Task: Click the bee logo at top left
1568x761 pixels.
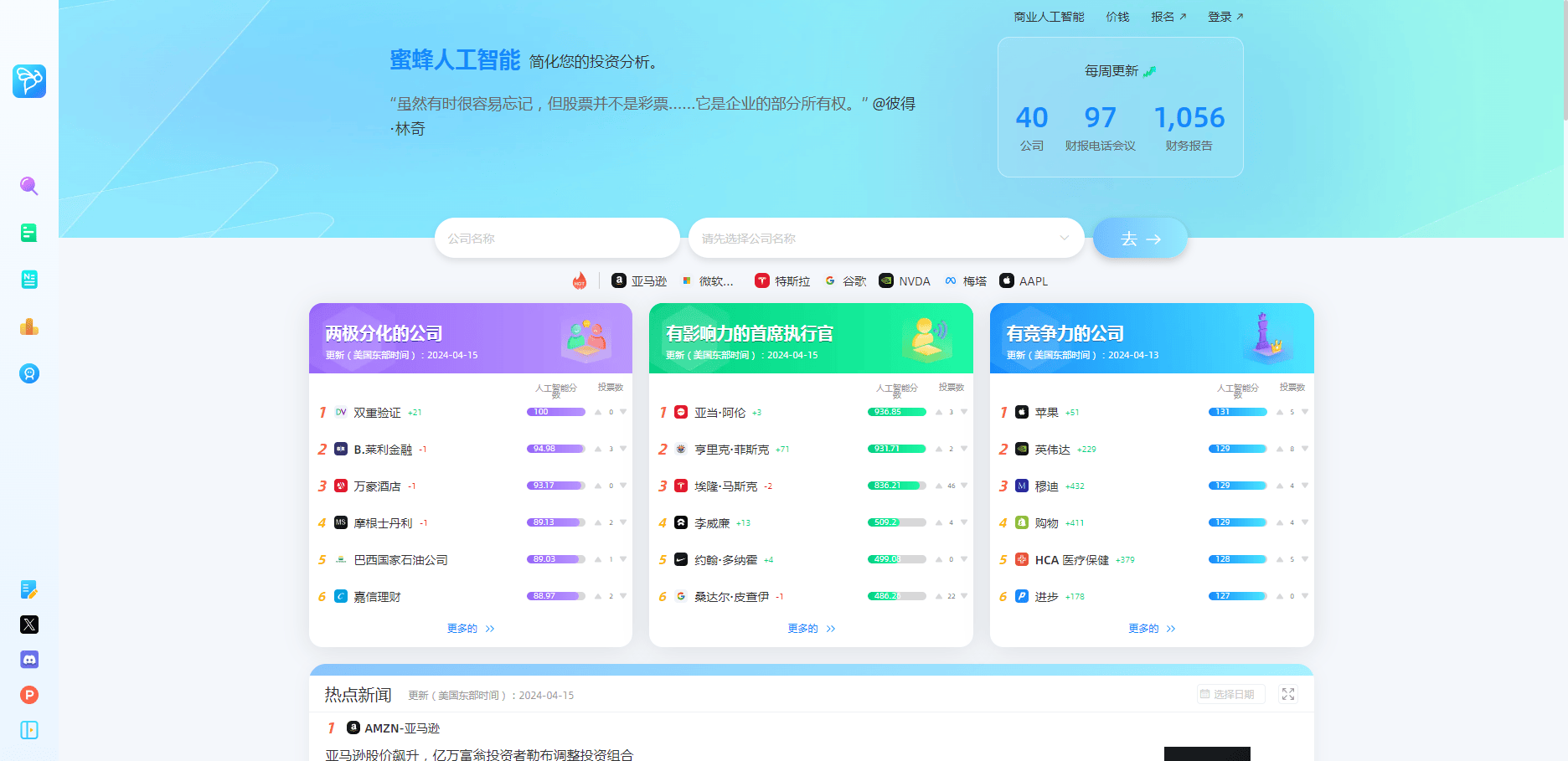Action: click(x=29, y=81)
